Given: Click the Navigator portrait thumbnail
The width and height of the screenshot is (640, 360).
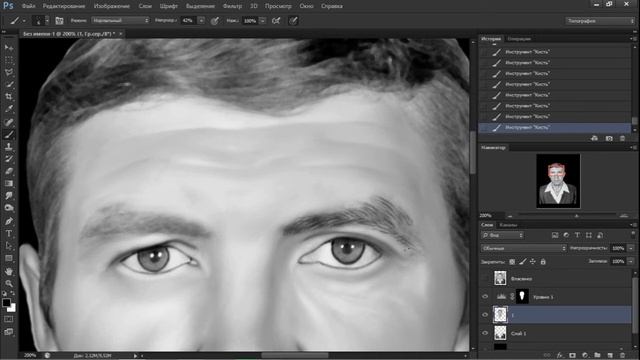Looking at the screenshot, I should click(x=558, y=181).
